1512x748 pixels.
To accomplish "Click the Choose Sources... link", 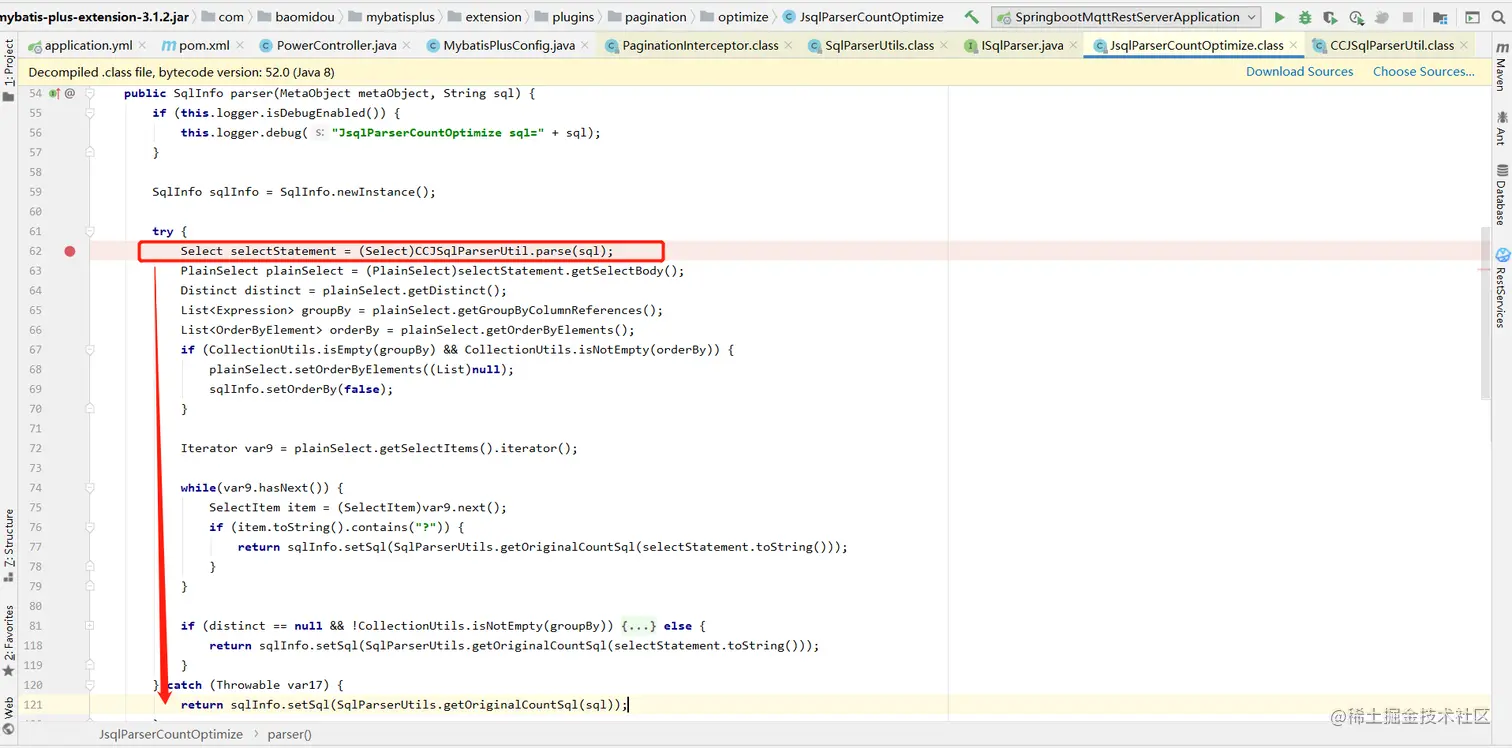I will click(1424, 72).
